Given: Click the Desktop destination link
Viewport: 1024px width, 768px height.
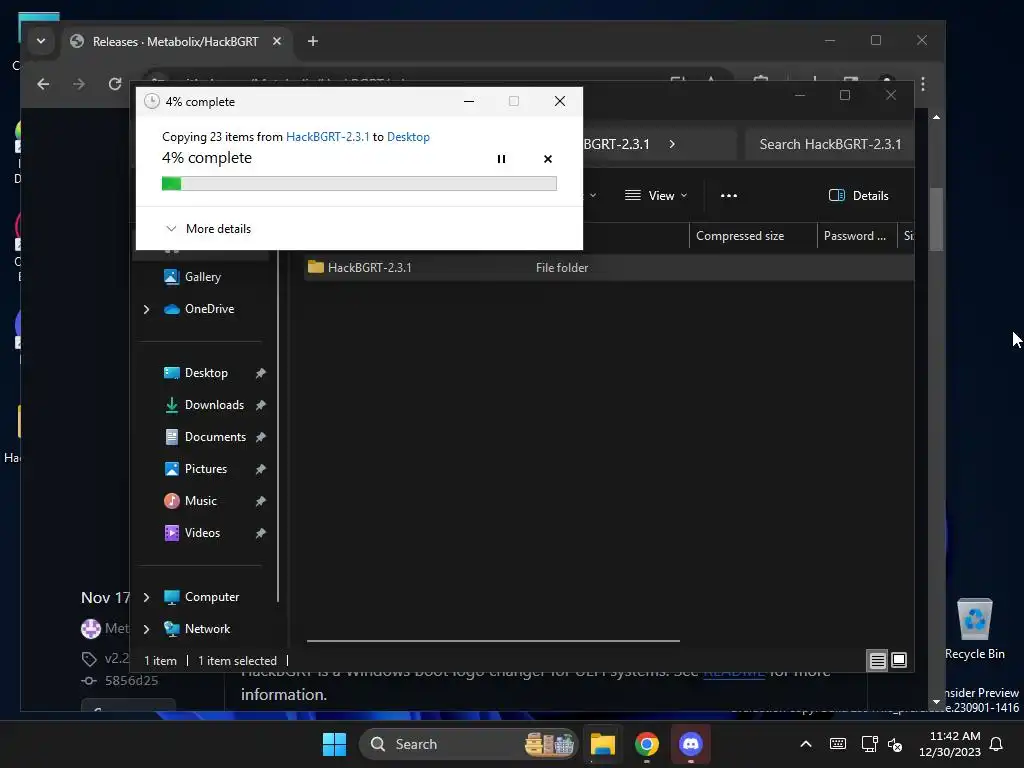Looking at the screenshot, I should pyautogui.click(x=408, y=136).
